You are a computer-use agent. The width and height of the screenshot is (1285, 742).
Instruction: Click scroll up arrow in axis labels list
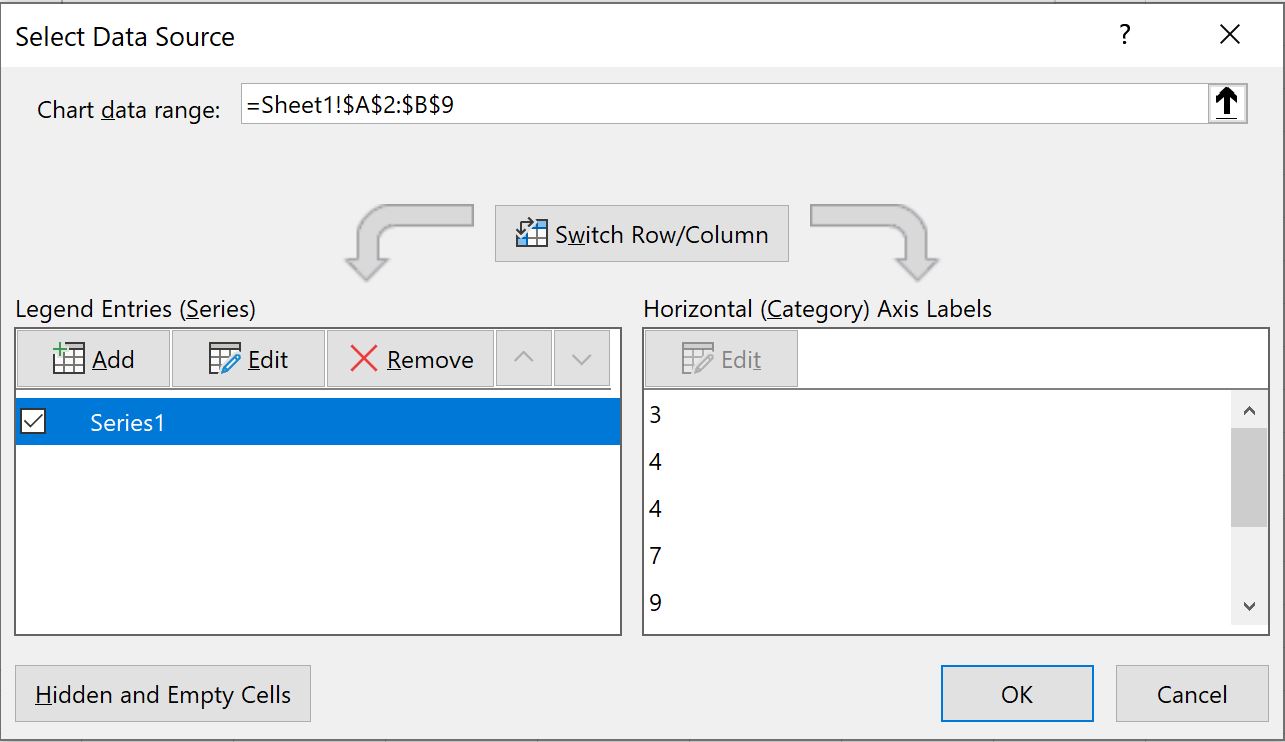[x=1248, y=410]
